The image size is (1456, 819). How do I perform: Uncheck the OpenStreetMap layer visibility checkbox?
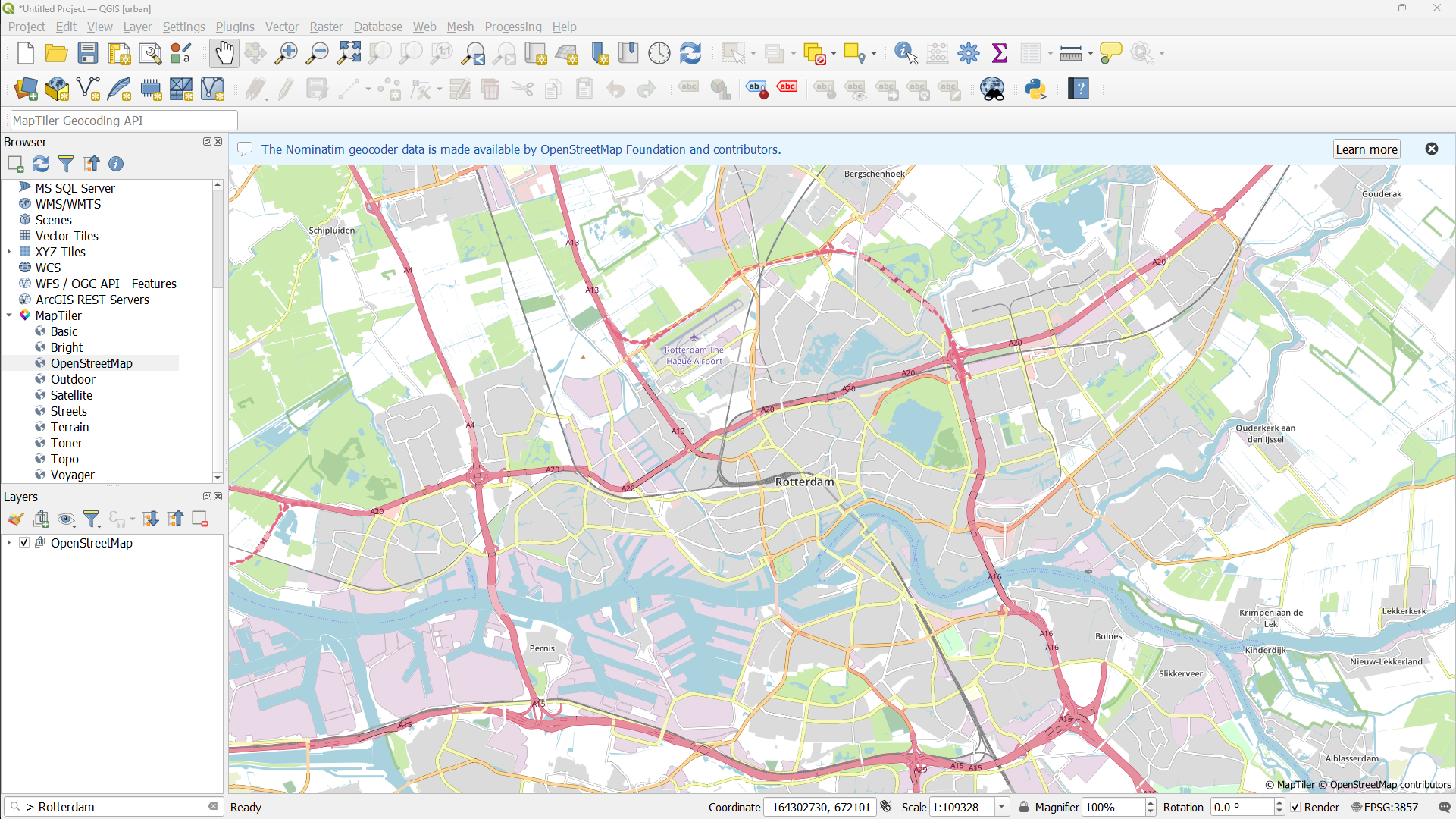[x=24, y=543]
